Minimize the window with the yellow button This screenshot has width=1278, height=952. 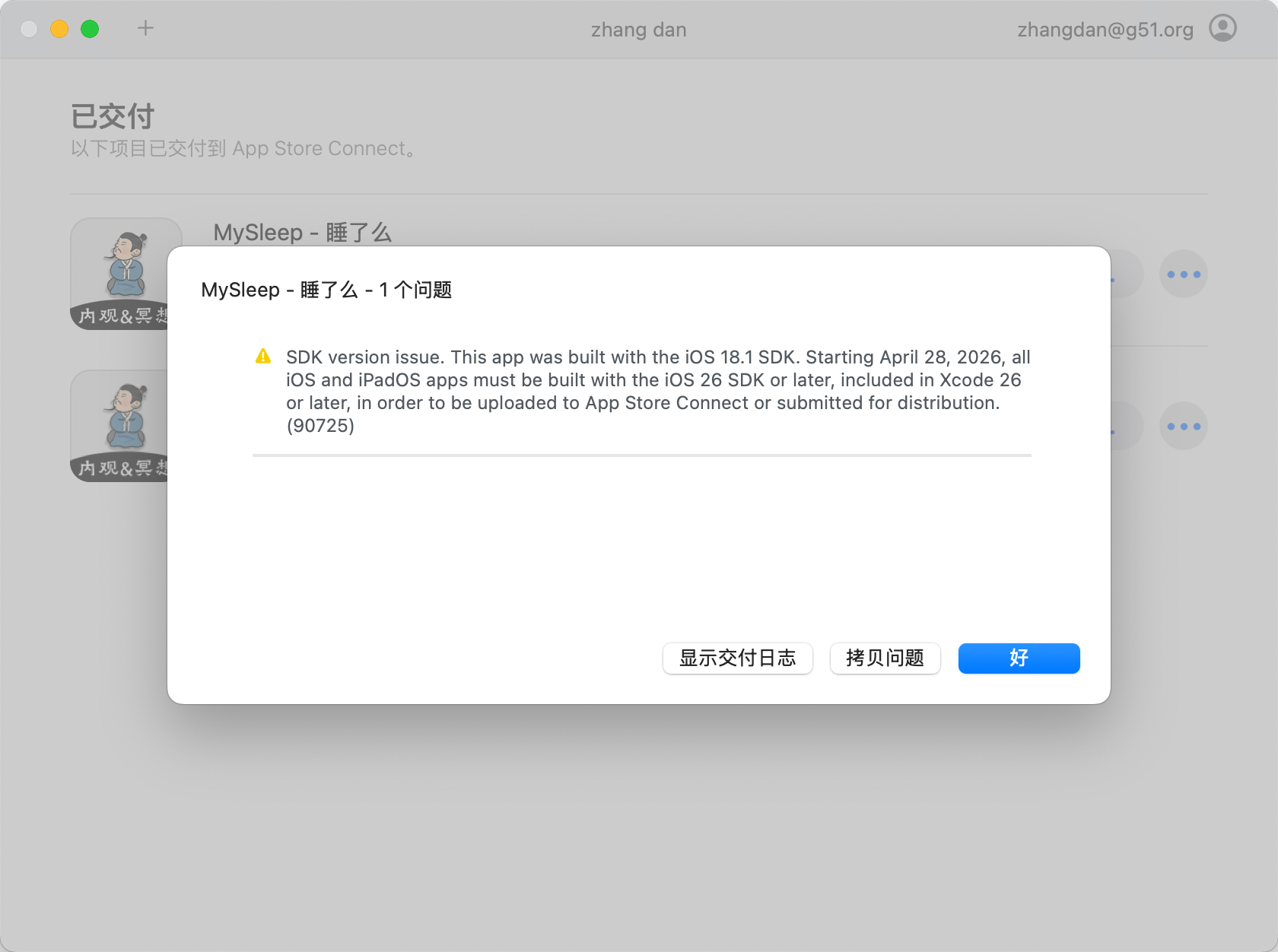[59, 29]
